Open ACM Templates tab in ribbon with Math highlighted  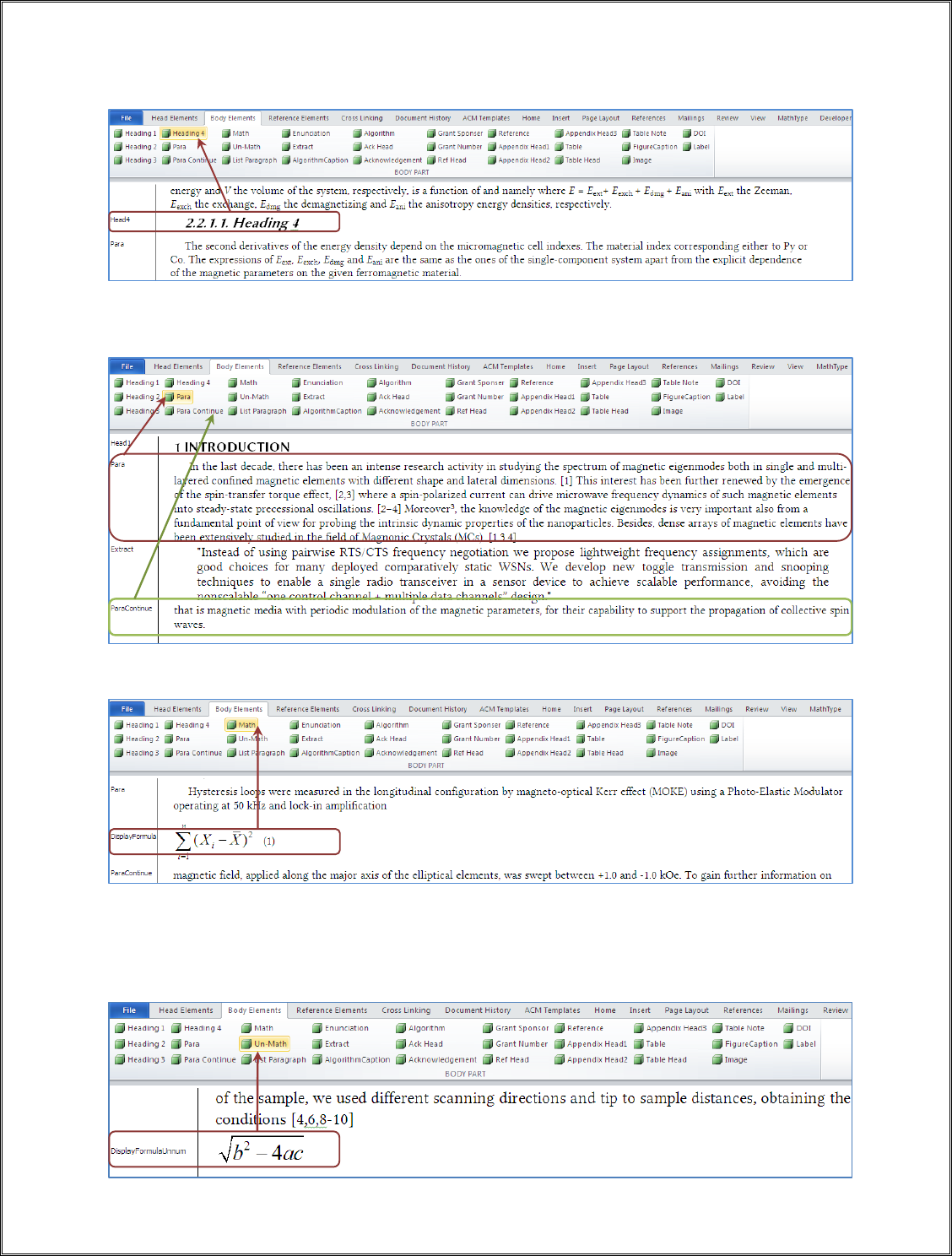coord(504,709)
